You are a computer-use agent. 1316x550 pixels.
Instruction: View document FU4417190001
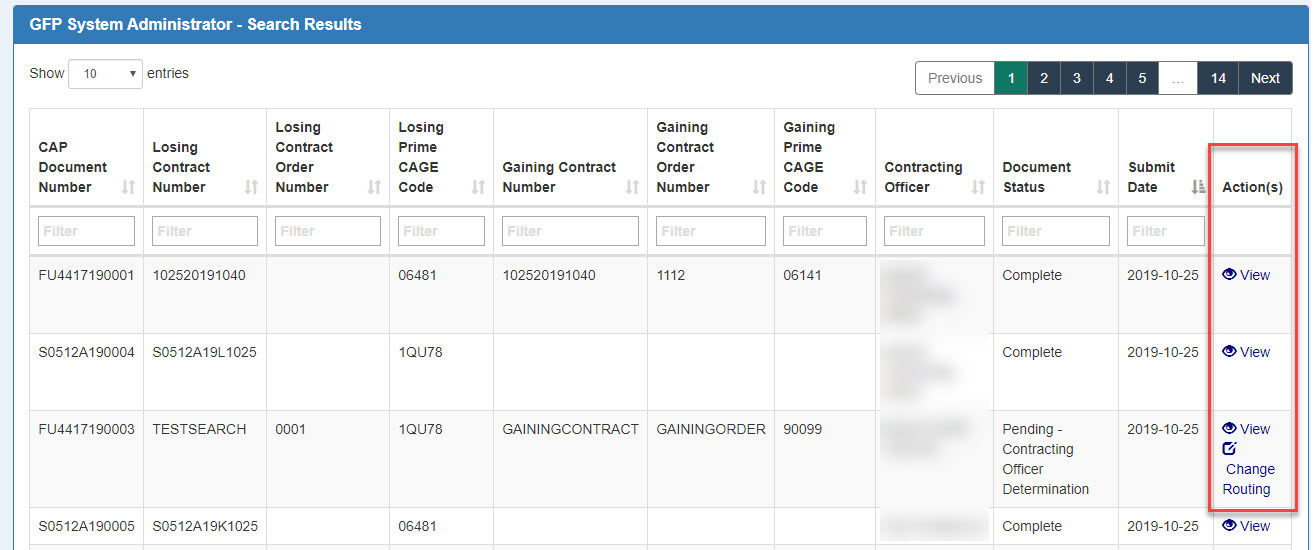pos(1246,275)
